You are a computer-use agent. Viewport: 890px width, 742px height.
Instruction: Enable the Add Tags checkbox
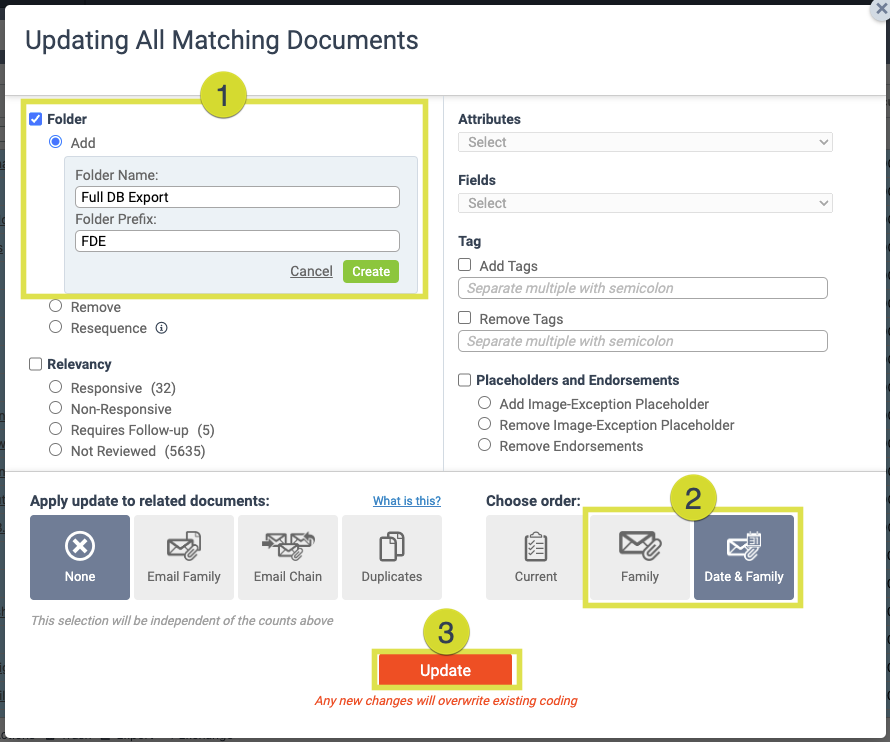(x=465, y=265)
